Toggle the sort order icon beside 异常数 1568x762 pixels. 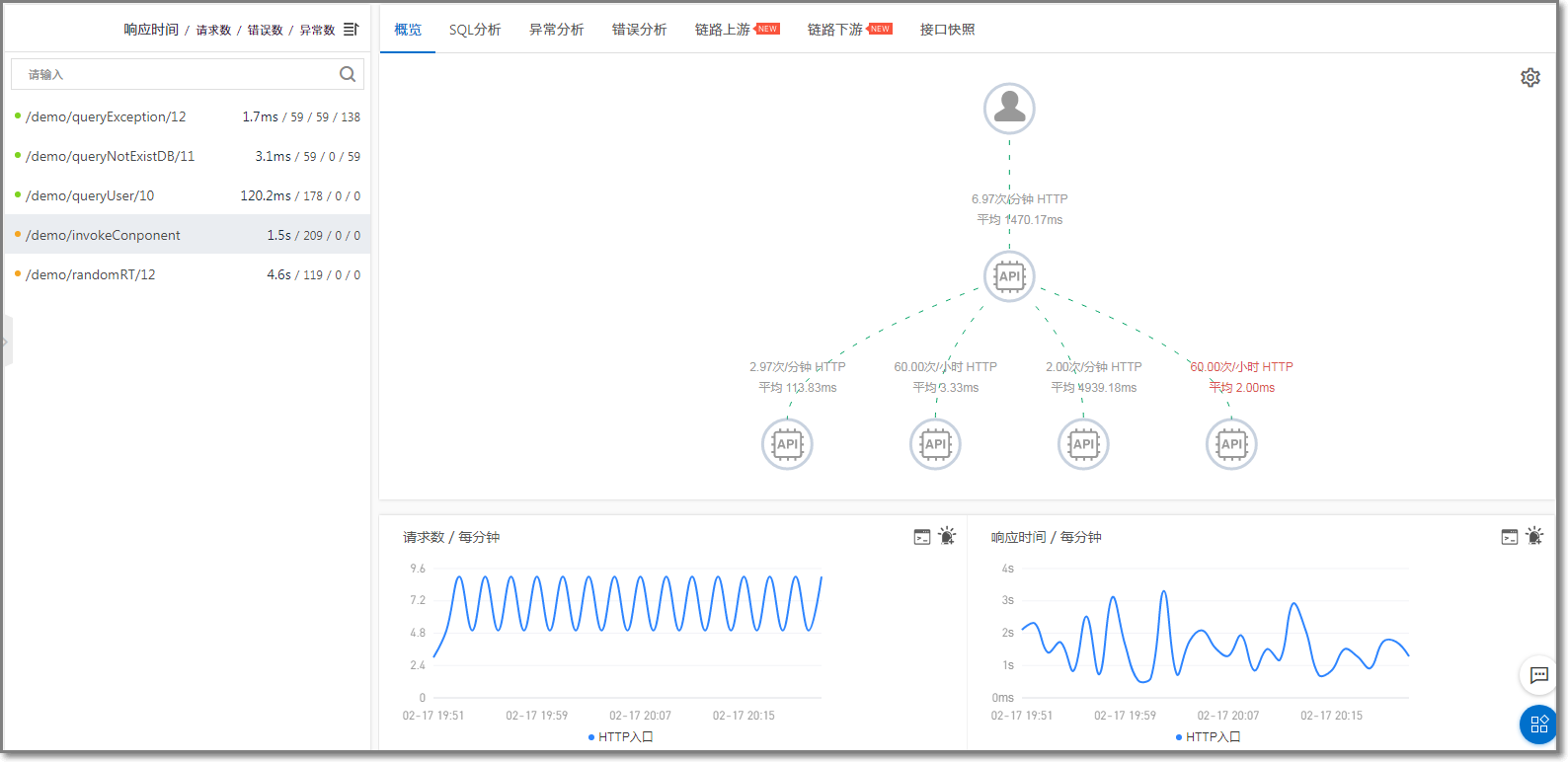pyautogui.click(x=351, y=30)
